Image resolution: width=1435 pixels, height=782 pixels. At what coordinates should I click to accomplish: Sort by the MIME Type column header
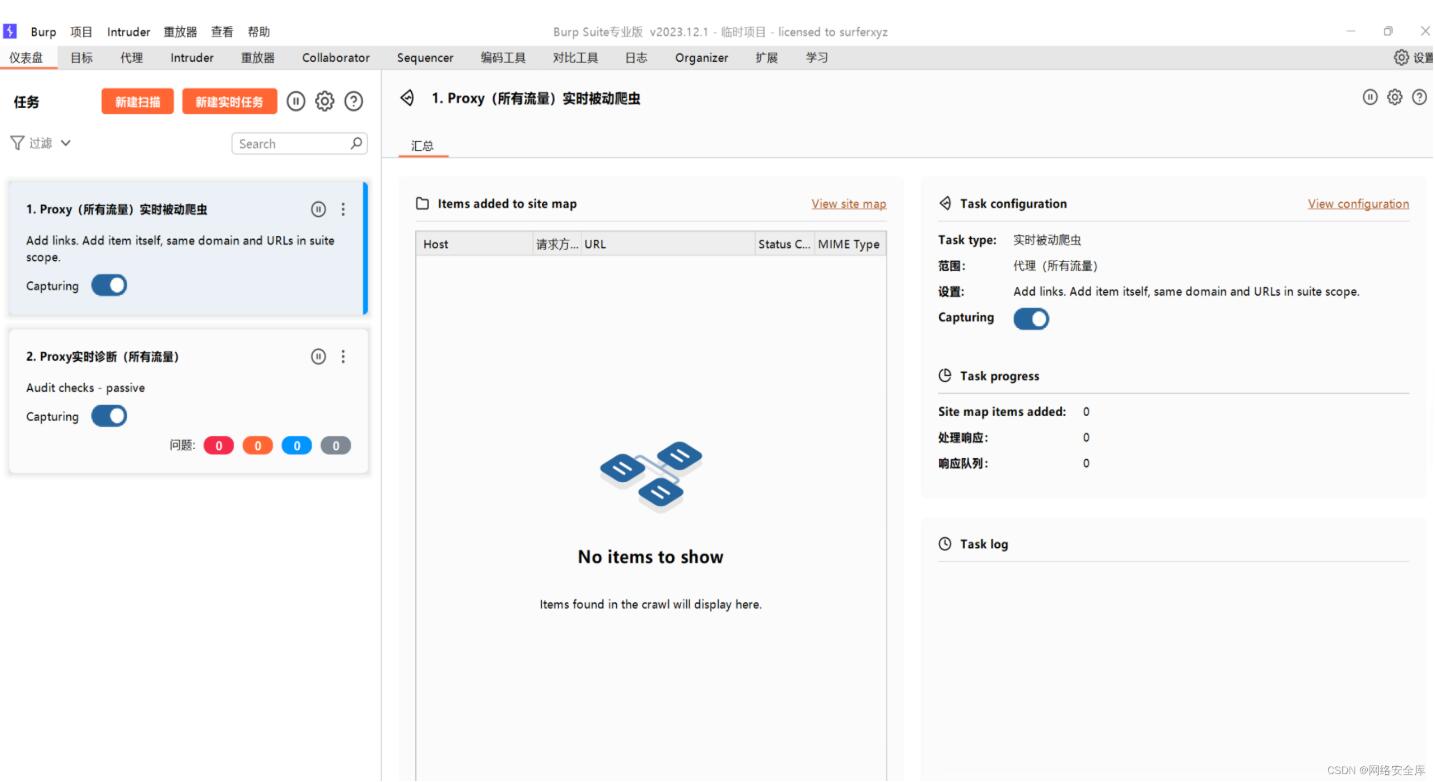[850, 244]
